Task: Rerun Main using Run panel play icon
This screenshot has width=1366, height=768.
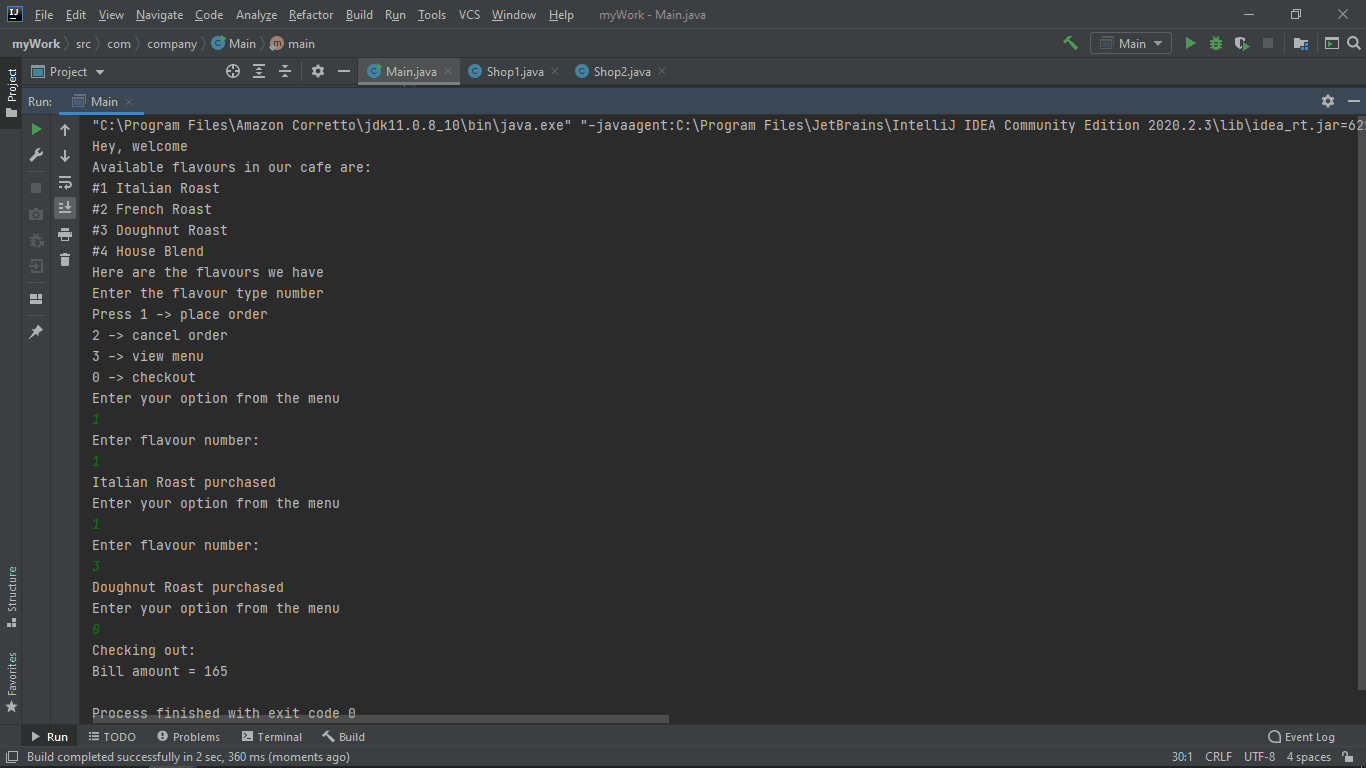Action: [x=36, y=129]
